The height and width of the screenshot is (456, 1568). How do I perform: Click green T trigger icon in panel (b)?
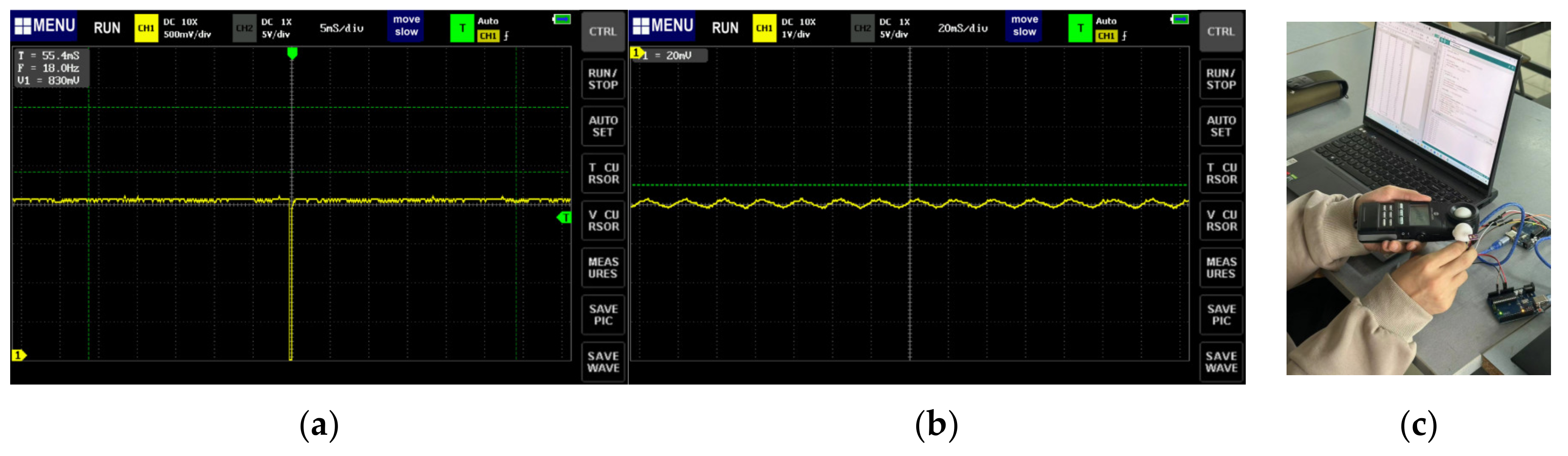click(1080, 28)
